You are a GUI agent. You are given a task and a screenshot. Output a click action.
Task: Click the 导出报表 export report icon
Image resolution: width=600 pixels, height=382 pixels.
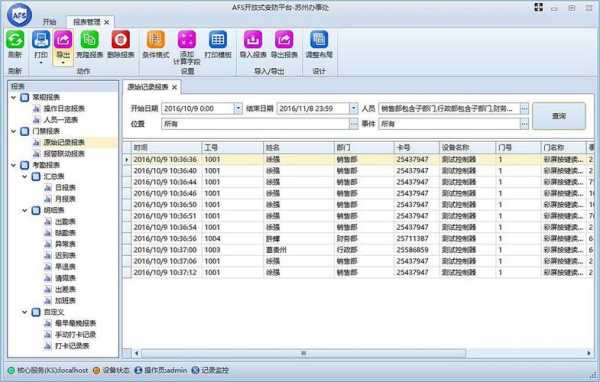[284, 39]
